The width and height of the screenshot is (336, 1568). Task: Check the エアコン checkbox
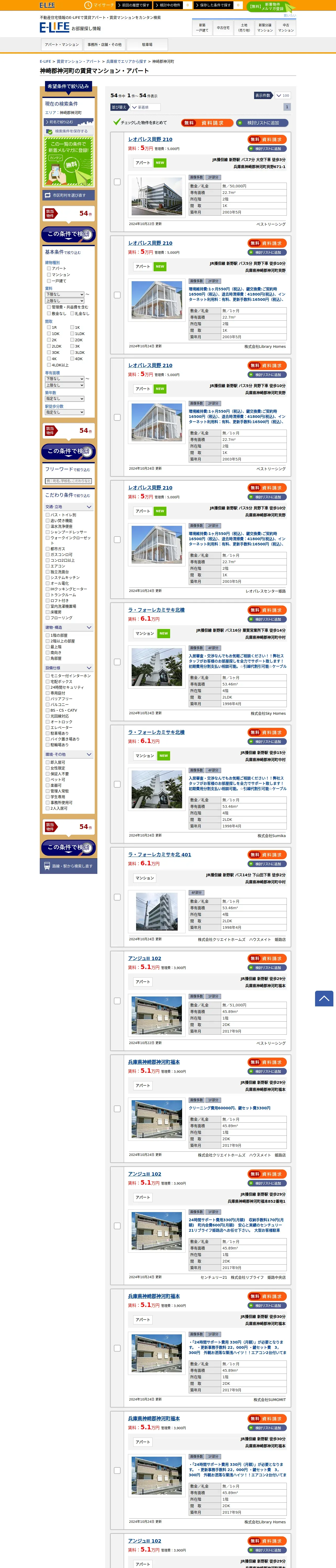pyautogui.click(x=48, y=566)
